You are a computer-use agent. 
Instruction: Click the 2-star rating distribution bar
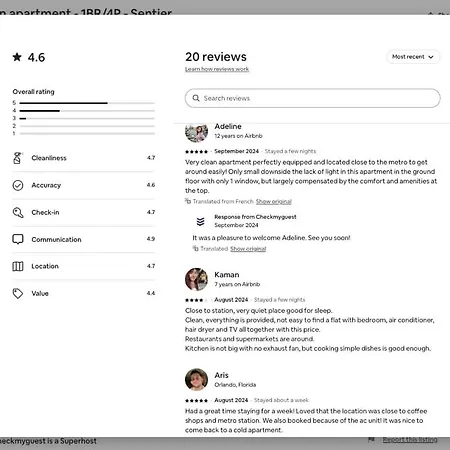point(87,126)
